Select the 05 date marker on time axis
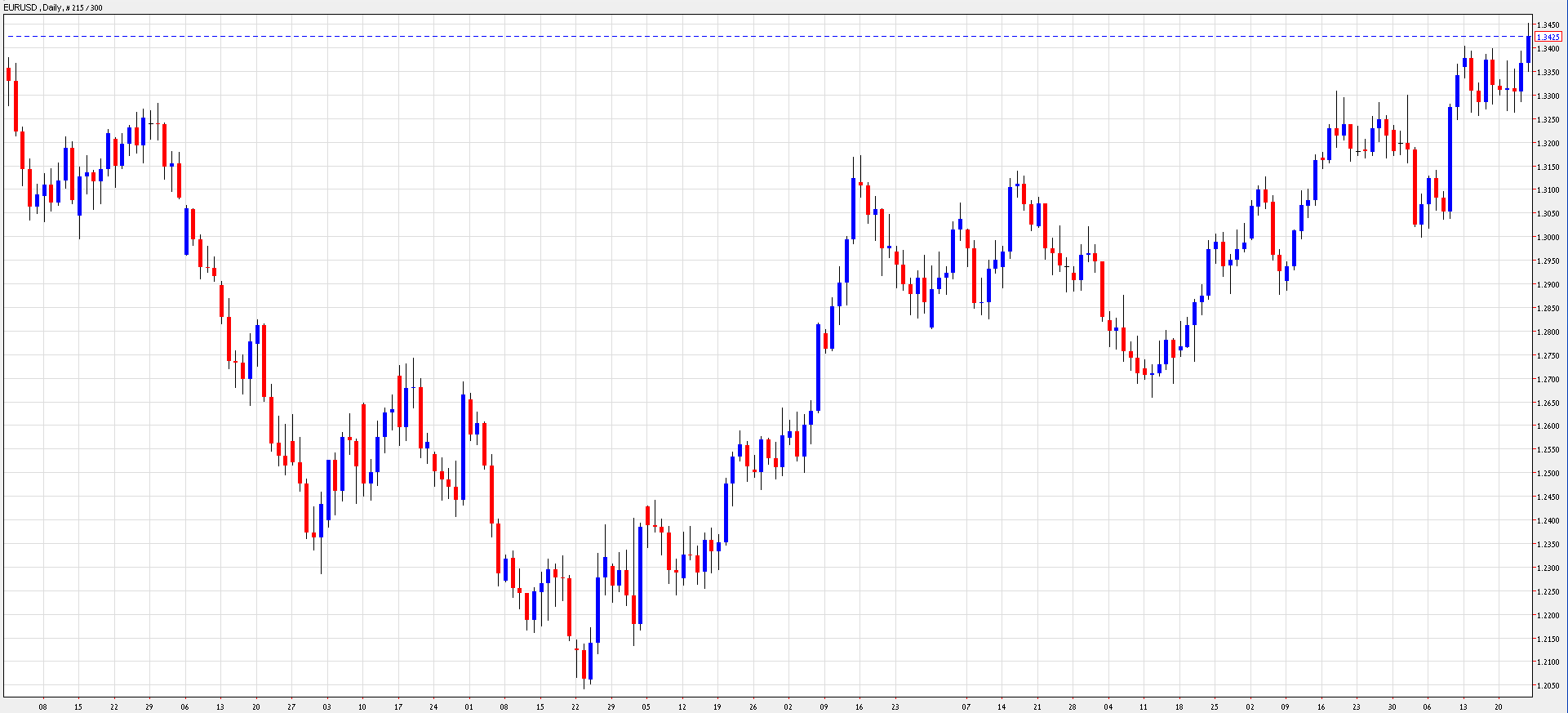Viewport: 1568px width, 713px height. point(646,706)
